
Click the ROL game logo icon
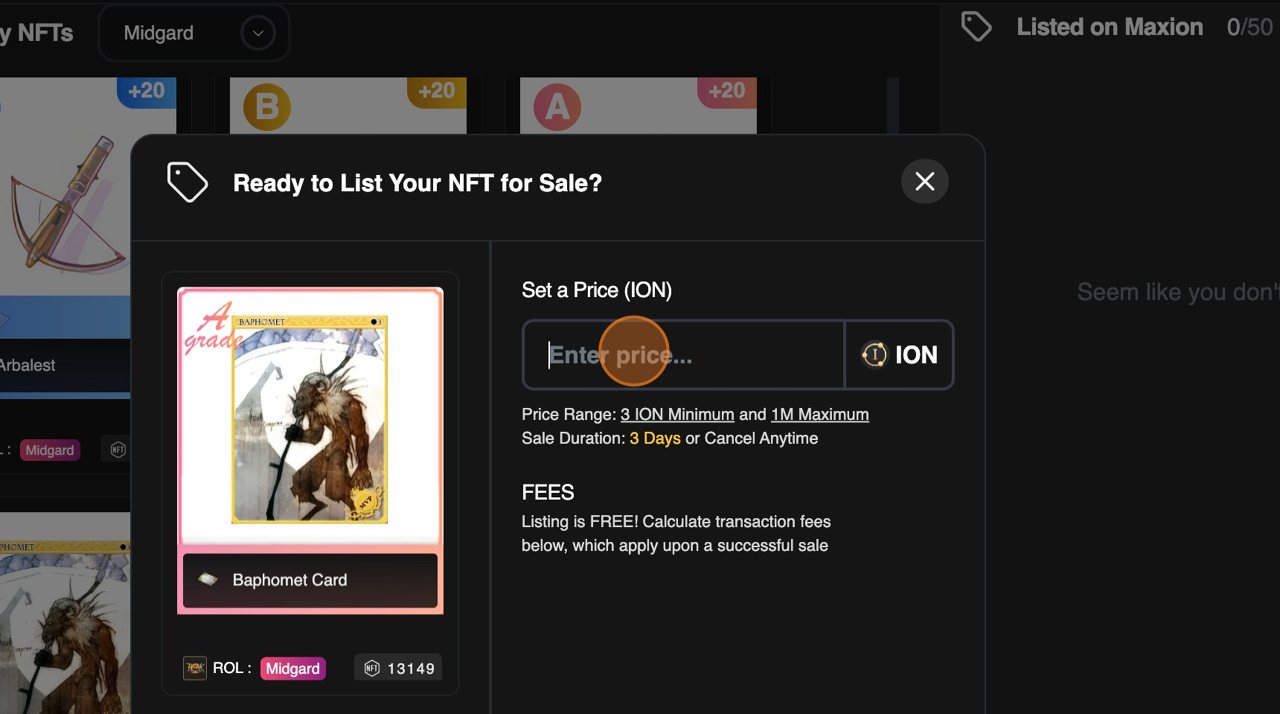195,668
